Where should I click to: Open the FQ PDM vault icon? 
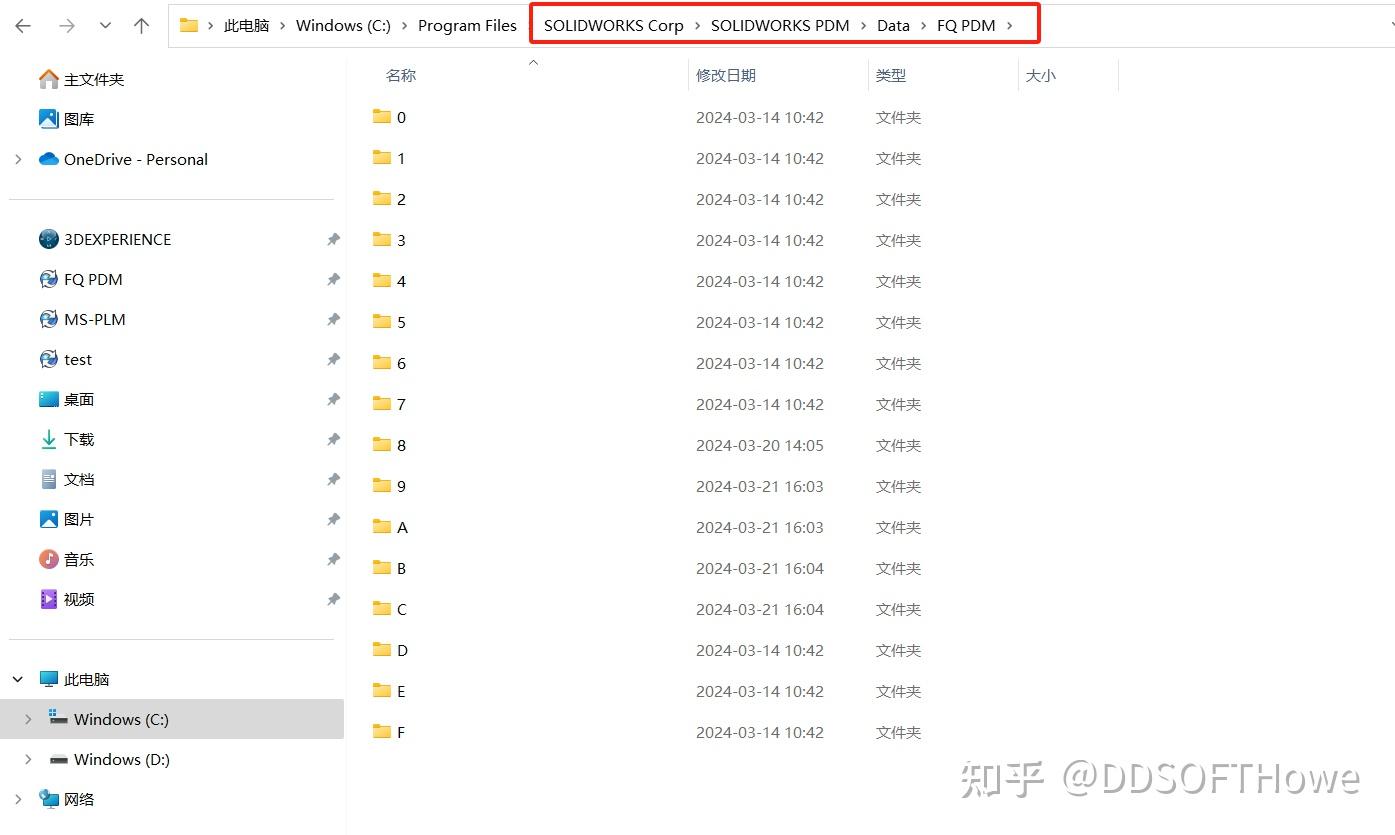(48, 279)
